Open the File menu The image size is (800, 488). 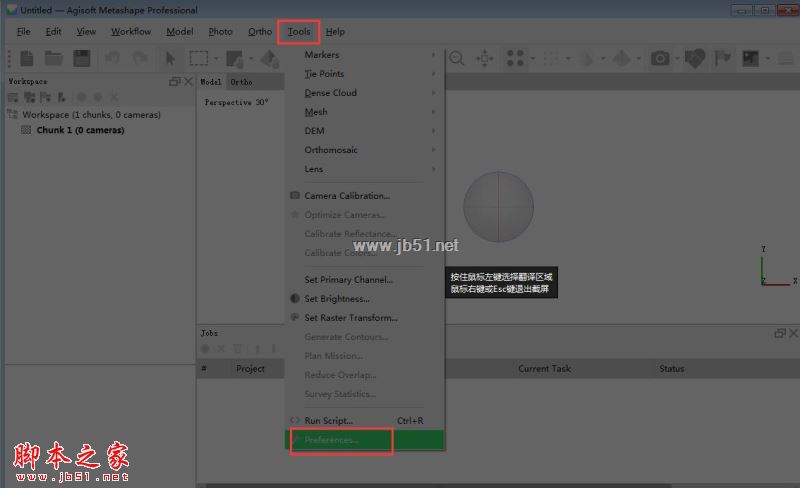coord(23,32)
